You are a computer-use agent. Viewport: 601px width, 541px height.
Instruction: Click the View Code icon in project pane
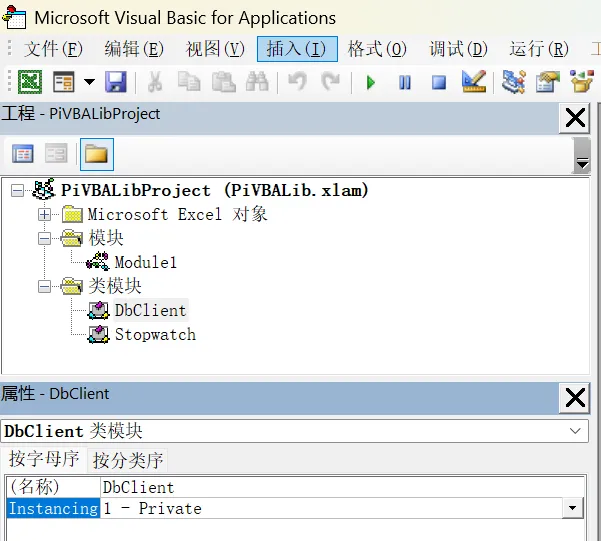click(x=23, y=154)
